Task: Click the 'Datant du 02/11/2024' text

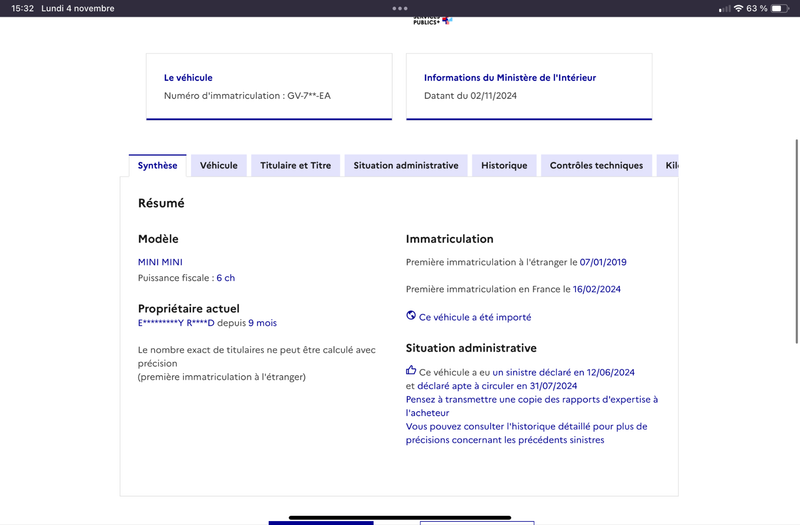Action: 470,95
